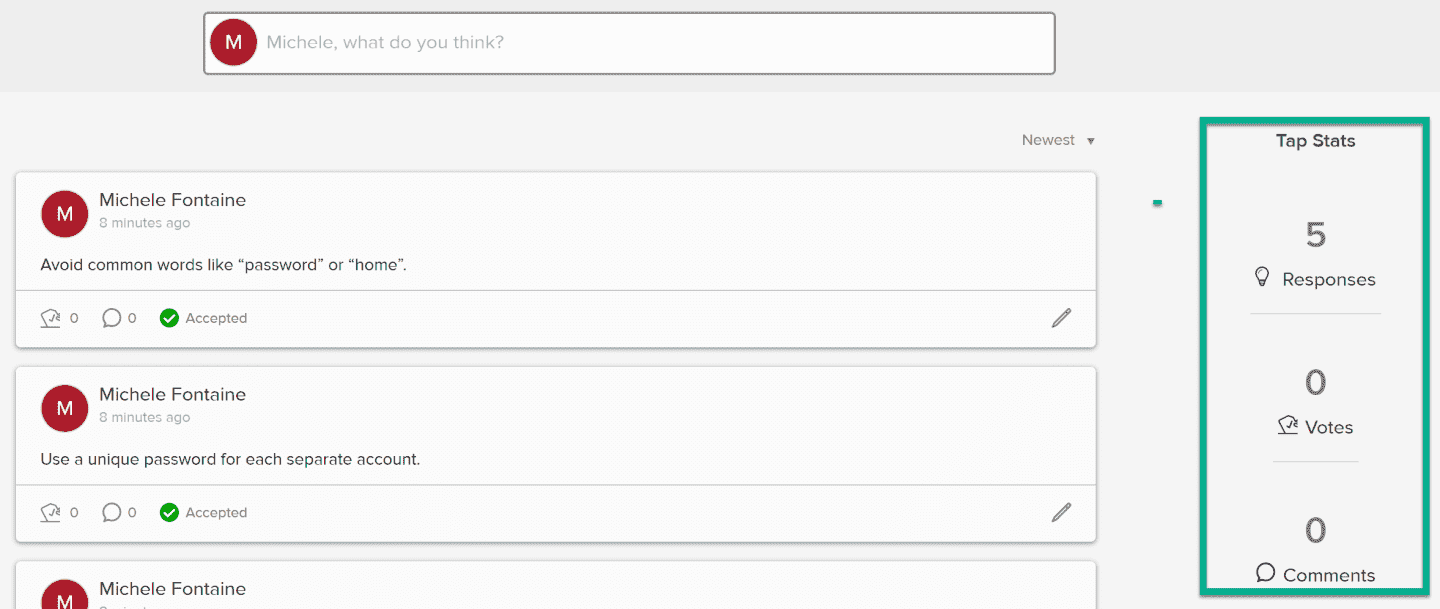Click the Votes icon in Tap Stats

point(1288,426)
